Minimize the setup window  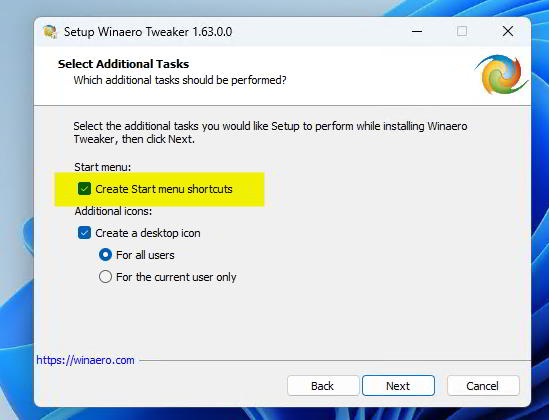point(417,32)
